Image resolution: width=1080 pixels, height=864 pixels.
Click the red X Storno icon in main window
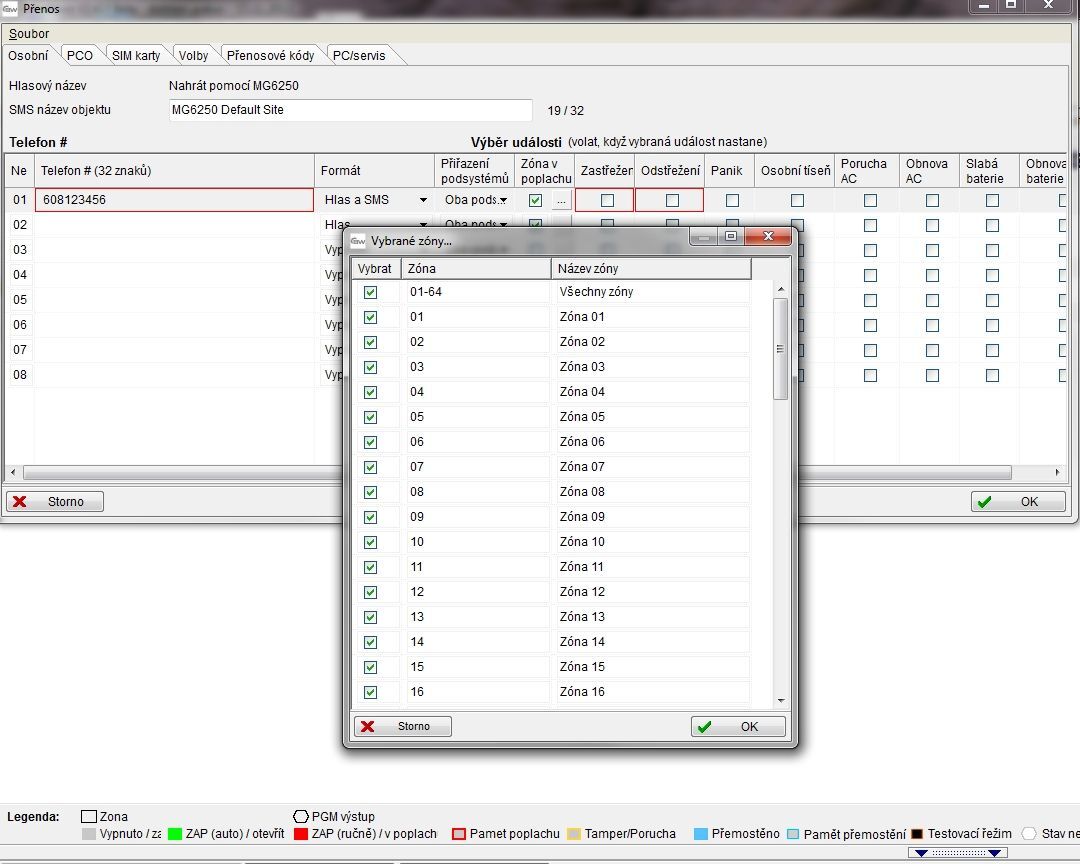click(20, 502)
